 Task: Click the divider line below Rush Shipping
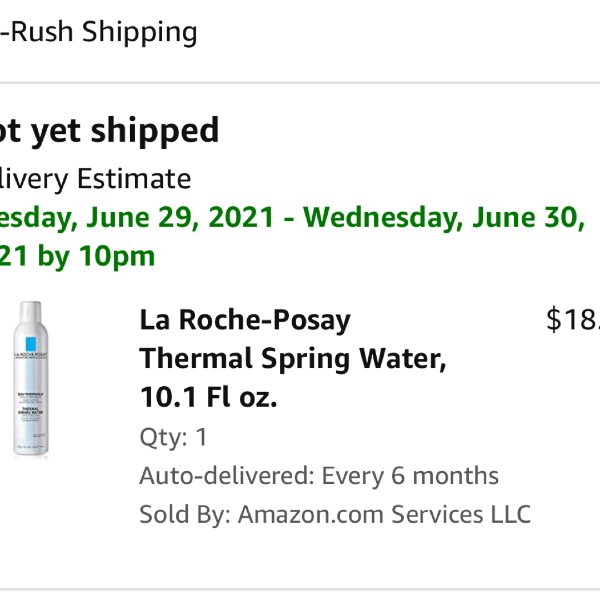click(300, 83)
